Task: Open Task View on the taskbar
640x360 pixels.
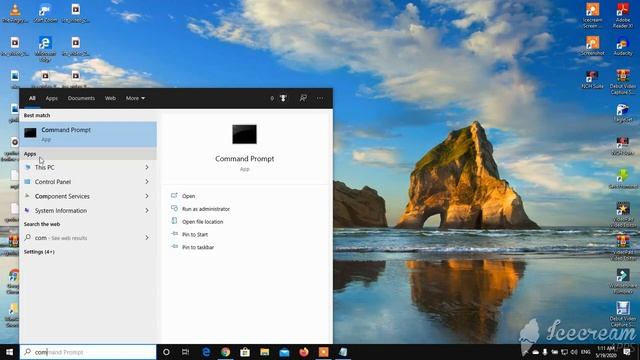Action: pos(185,352)
